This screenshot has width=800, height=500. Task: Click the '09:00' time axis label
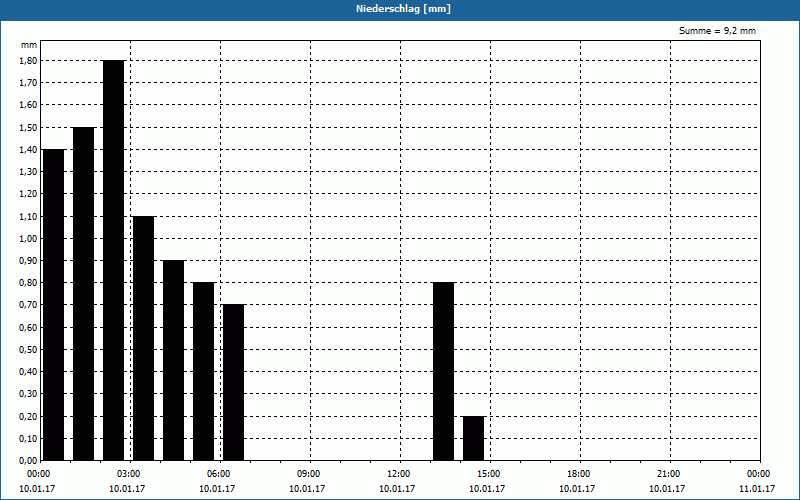pos(309,474)
